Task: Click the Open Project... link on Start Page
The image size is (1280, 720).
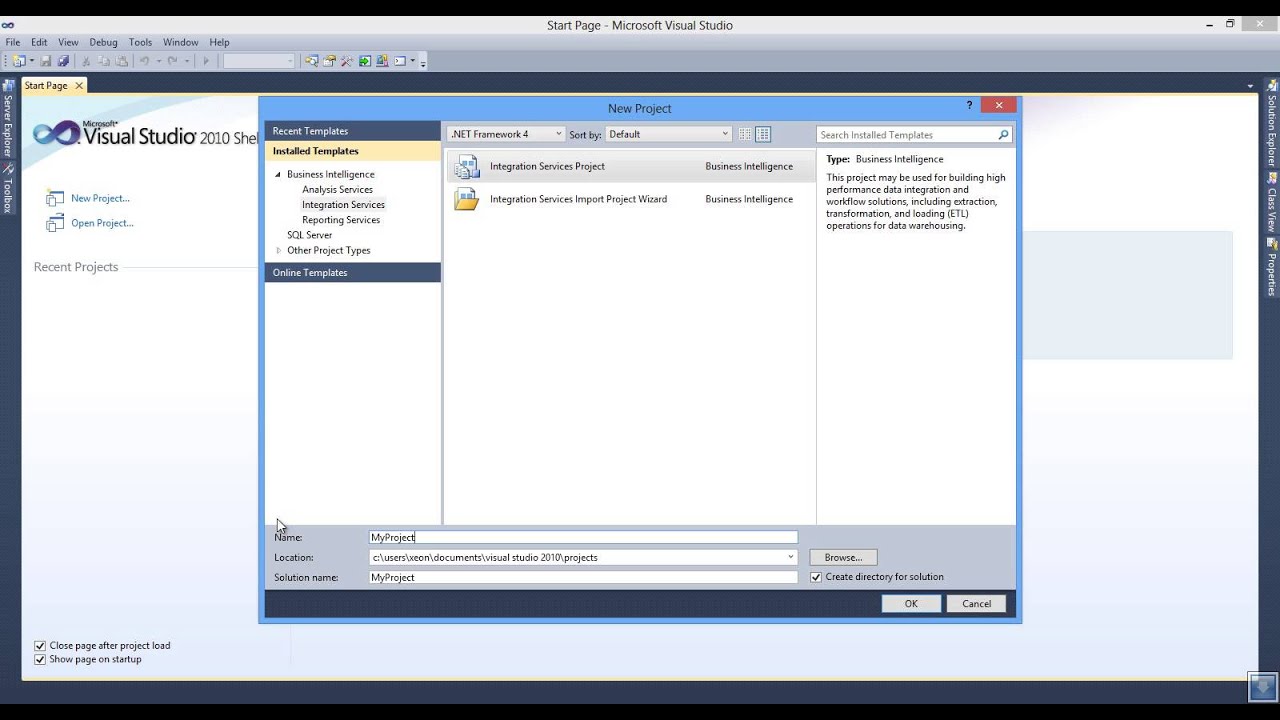Action: [102, 223]
